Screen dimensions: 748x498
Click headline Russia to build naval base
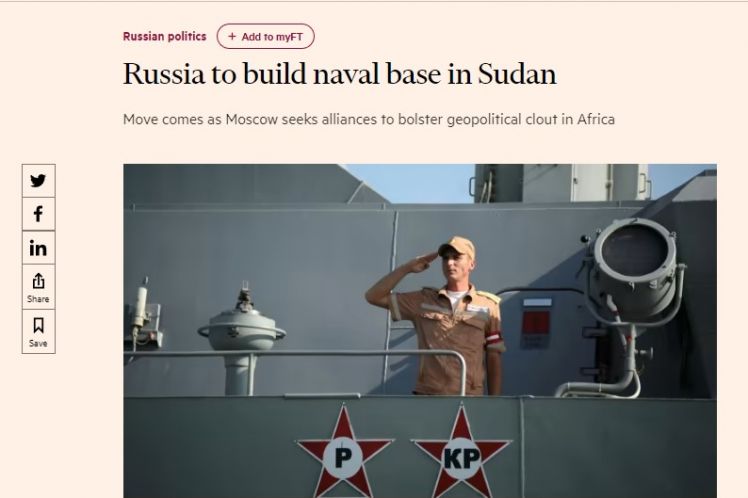coord(339,74)
